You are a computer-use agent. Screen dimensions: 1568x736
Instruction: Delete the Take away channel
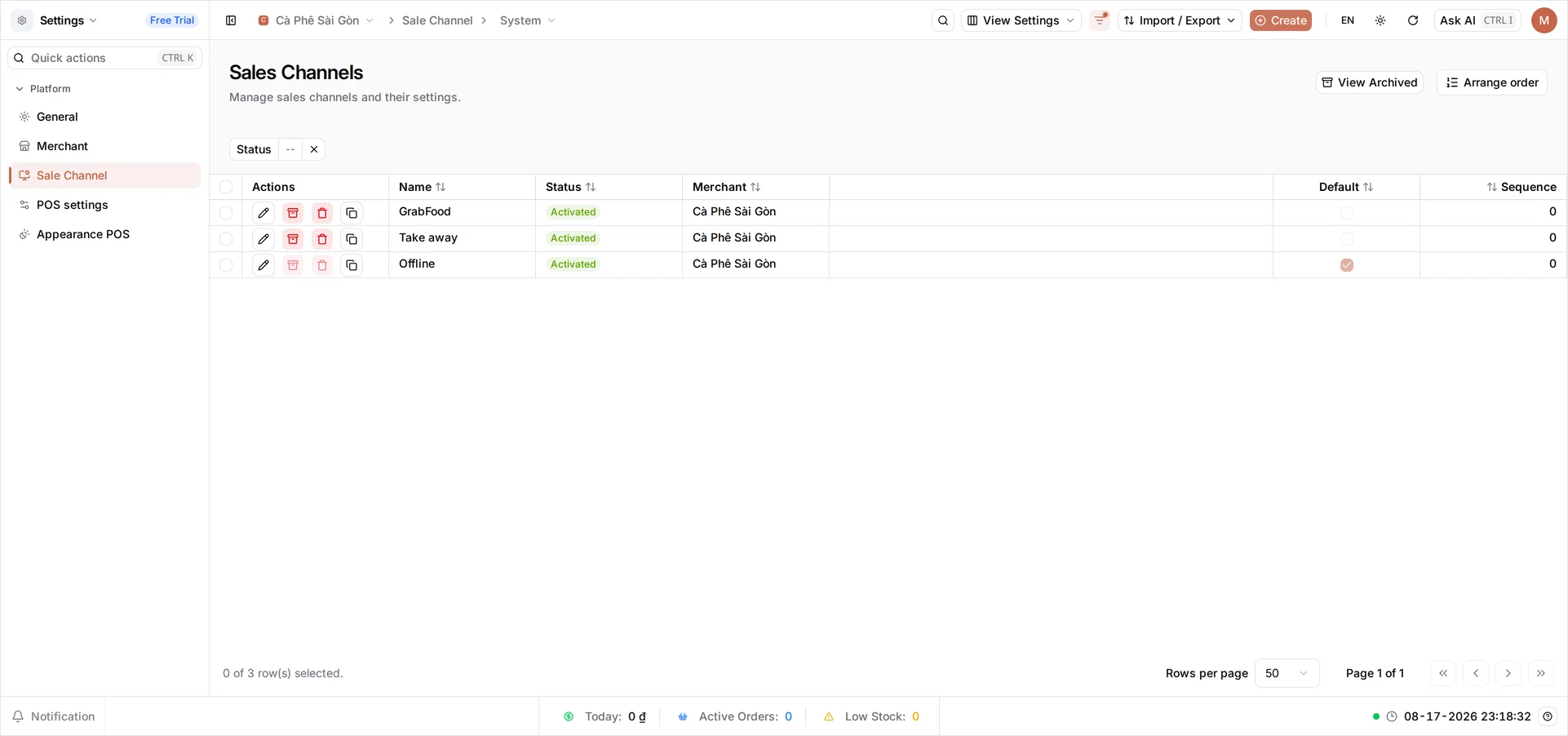click(322, 239)
